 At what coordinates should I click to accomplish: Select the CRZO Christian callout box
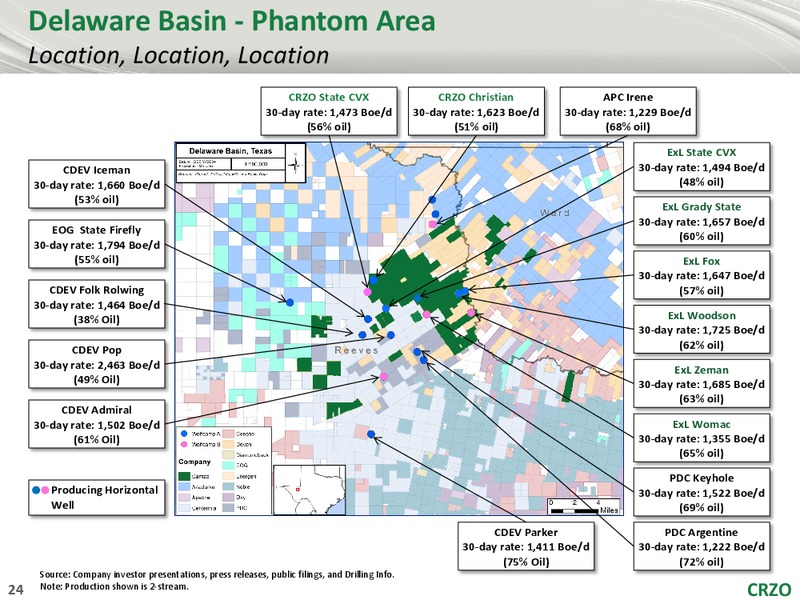click(x=476, y=111)
